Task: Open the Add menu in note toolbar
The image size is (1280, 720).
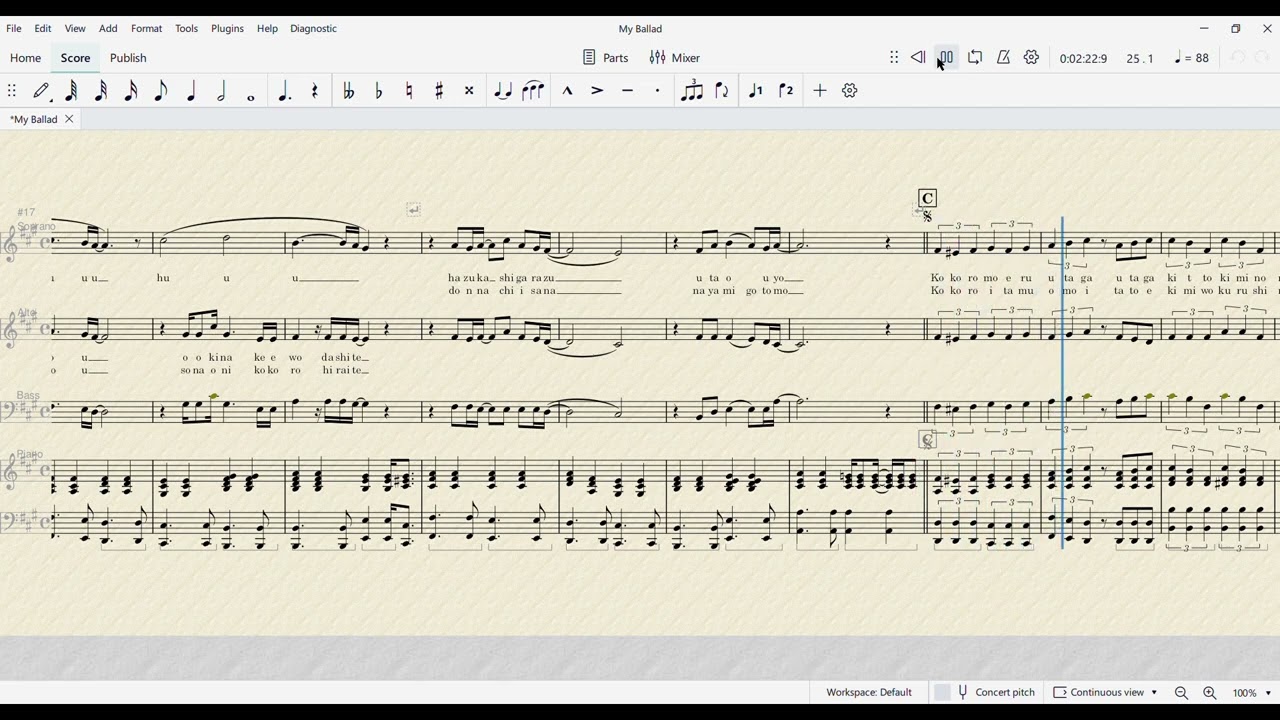Action: (x=820, y=91)
